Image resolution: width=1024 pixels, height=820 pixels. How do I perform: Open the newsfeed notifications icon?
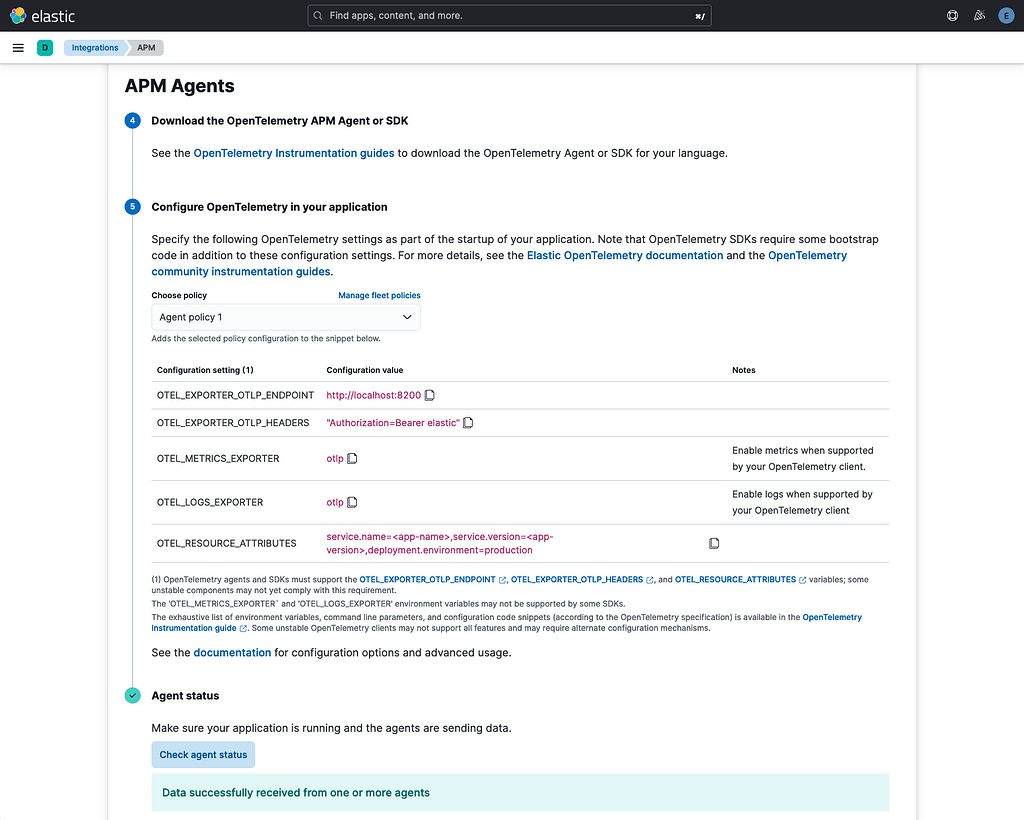pos(979,15)
